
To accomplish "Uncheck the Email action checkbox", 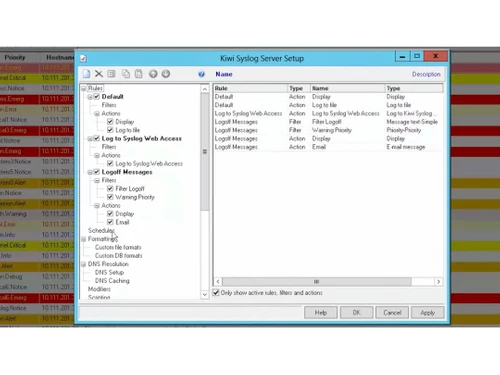I will [110, 222].
